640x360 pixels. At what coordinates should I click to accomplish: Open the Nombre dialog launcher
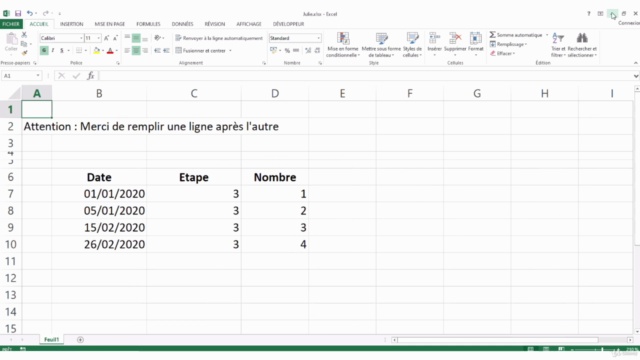click(320, 63)
